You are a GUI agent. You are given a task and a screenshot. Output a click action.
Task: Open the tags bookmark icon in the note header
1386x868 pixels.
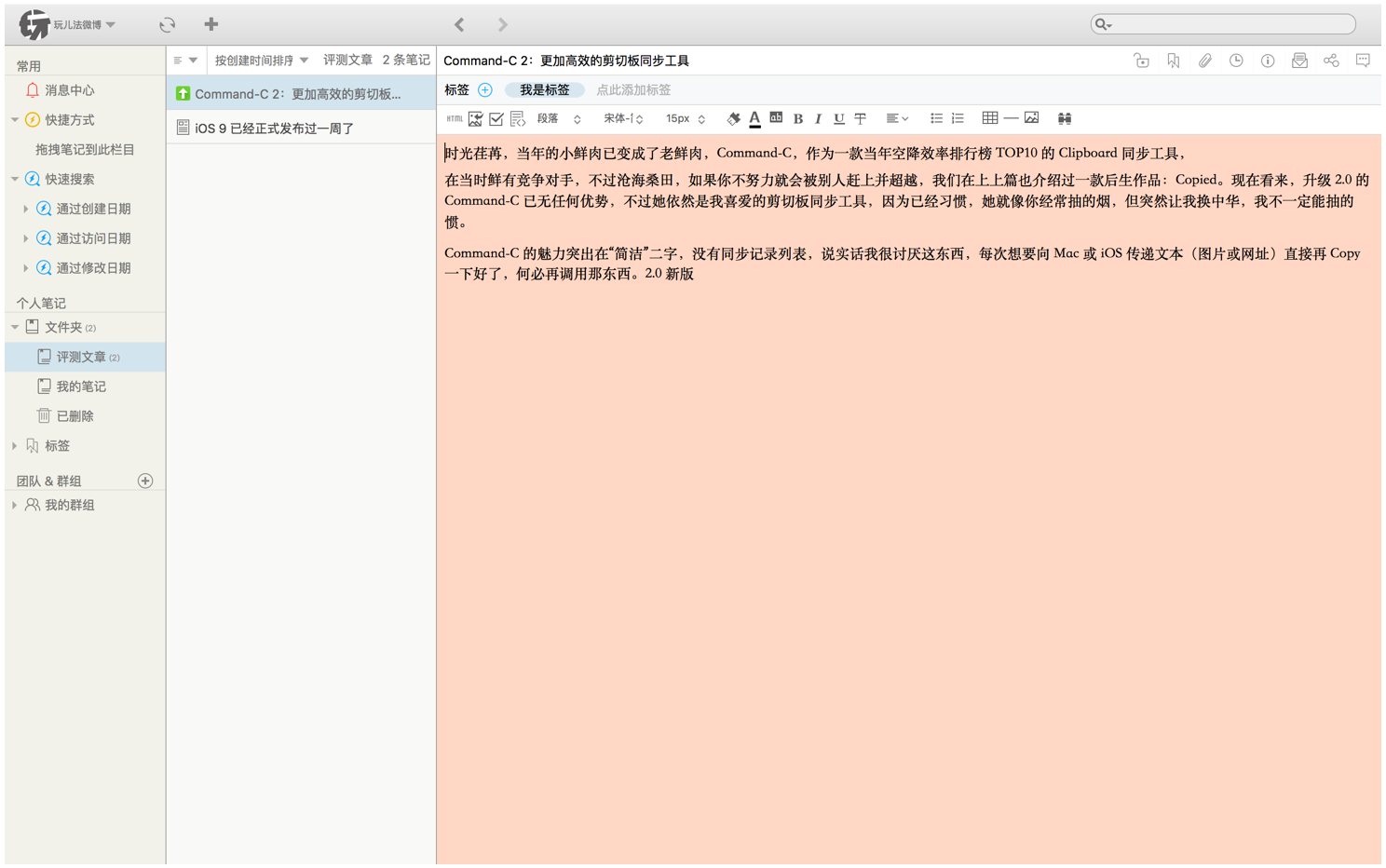(x=1174, y=61)
